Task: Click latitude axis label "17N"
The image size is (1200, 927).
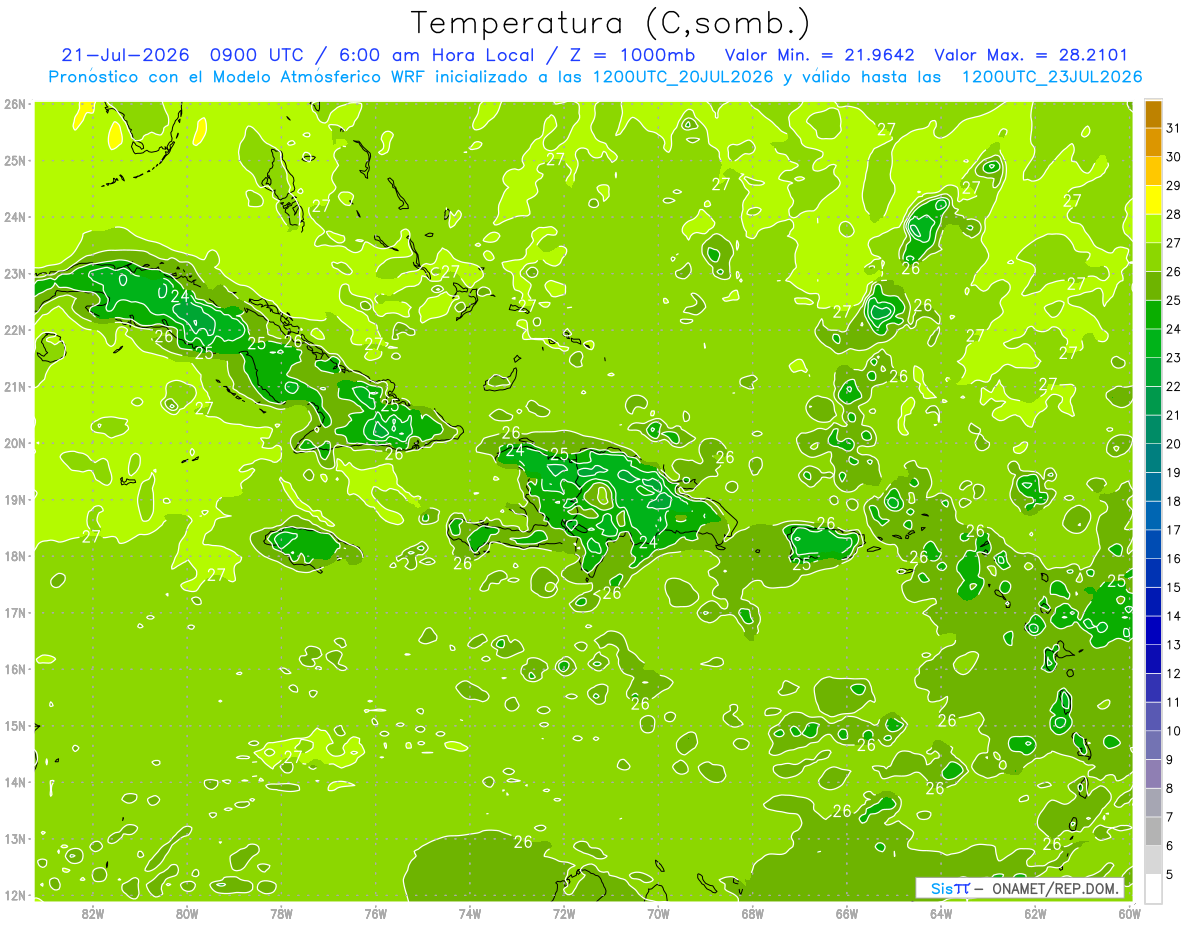Action: tap(15, 612)
